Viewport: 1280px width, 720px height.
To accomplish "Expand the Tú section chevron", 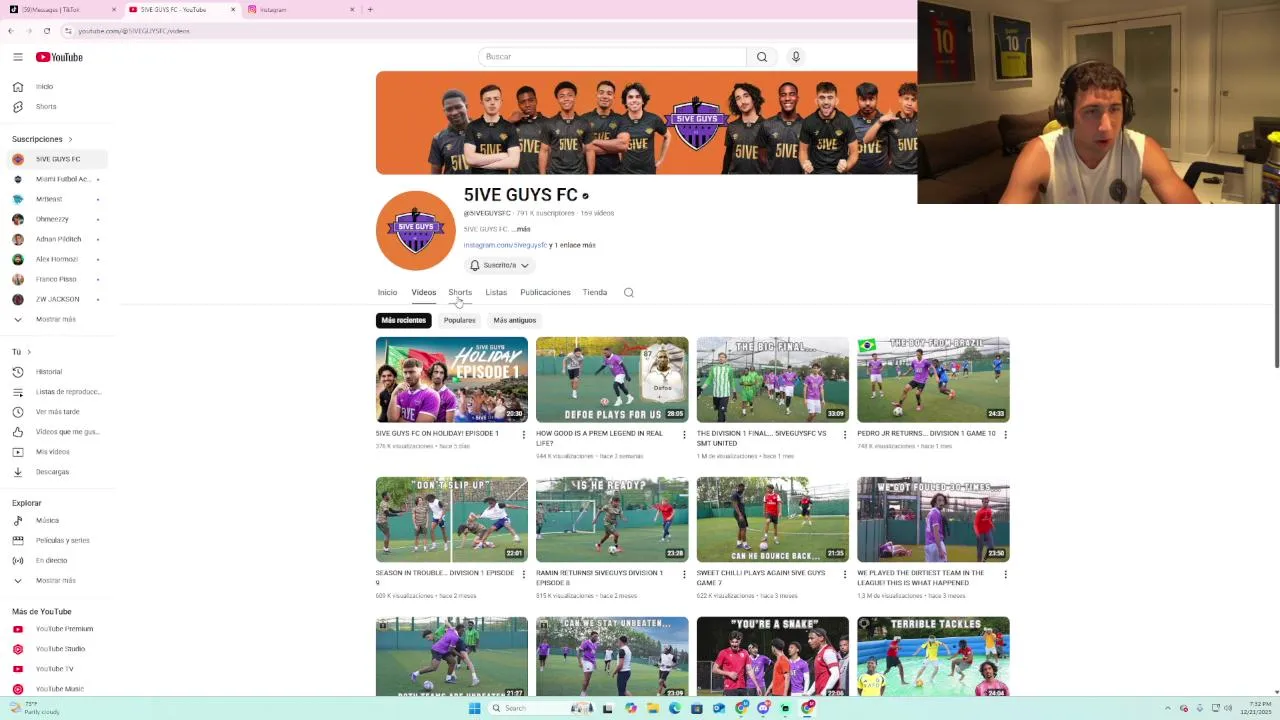I will pos(28,352).
